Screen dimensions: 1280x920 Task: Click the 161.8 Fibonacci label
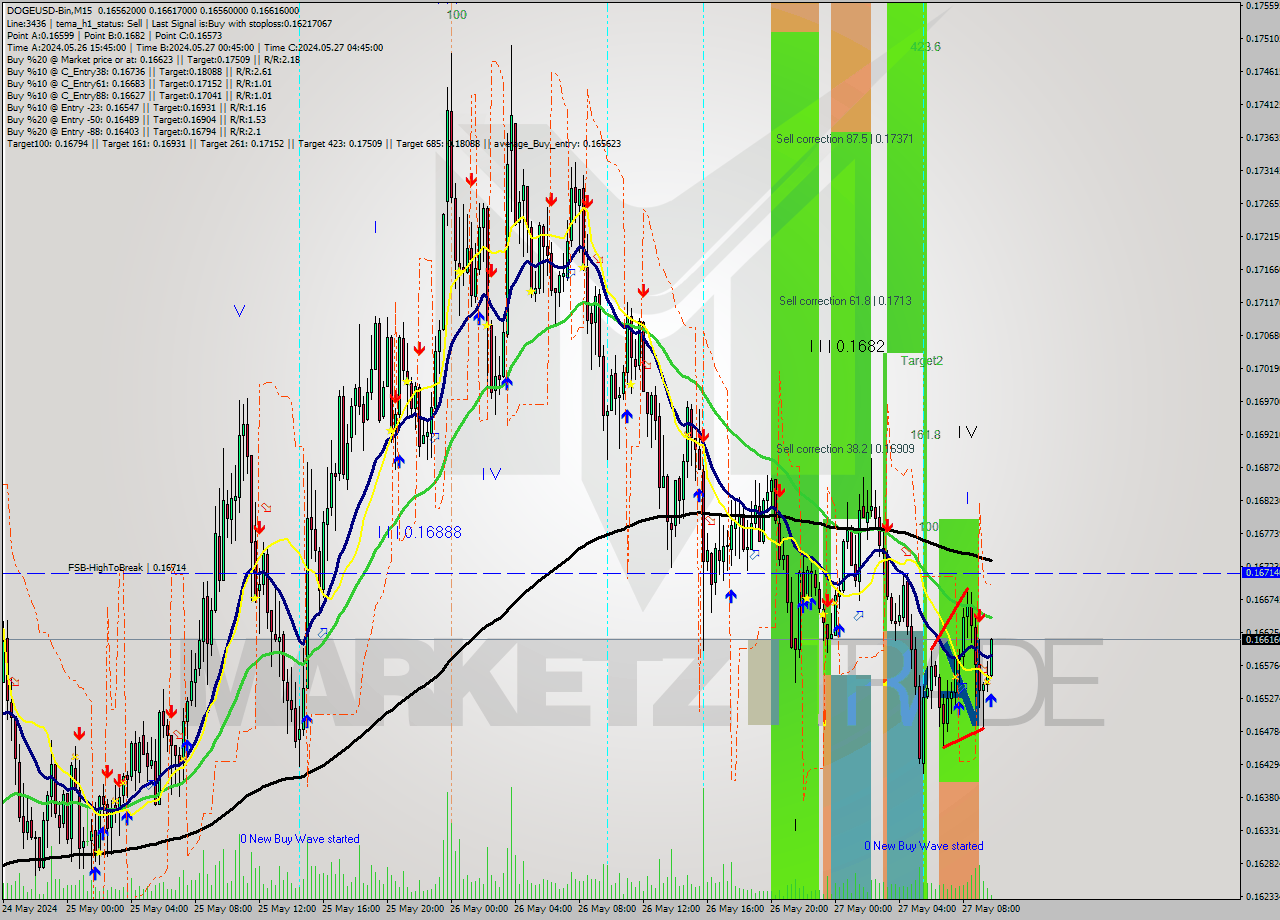pyautogui.click(x=926, y=435)
